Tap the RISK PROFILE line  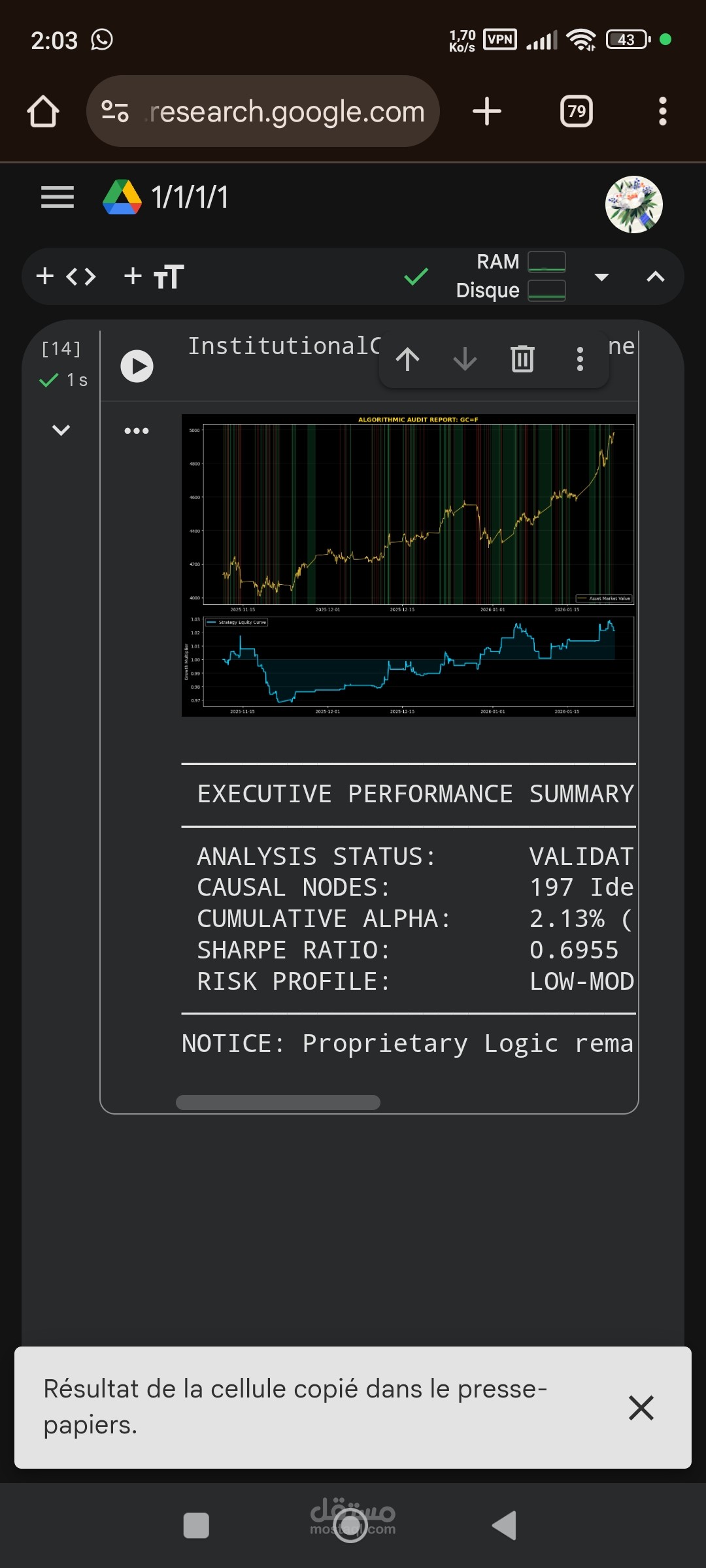(x=416, y=981)
